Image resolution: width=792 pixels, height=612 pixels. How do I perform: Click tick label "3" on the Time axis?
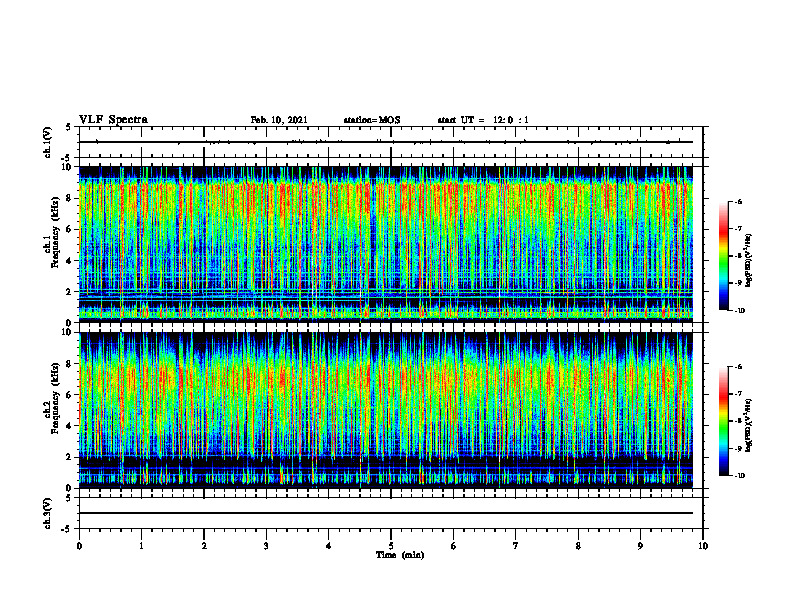266,546
